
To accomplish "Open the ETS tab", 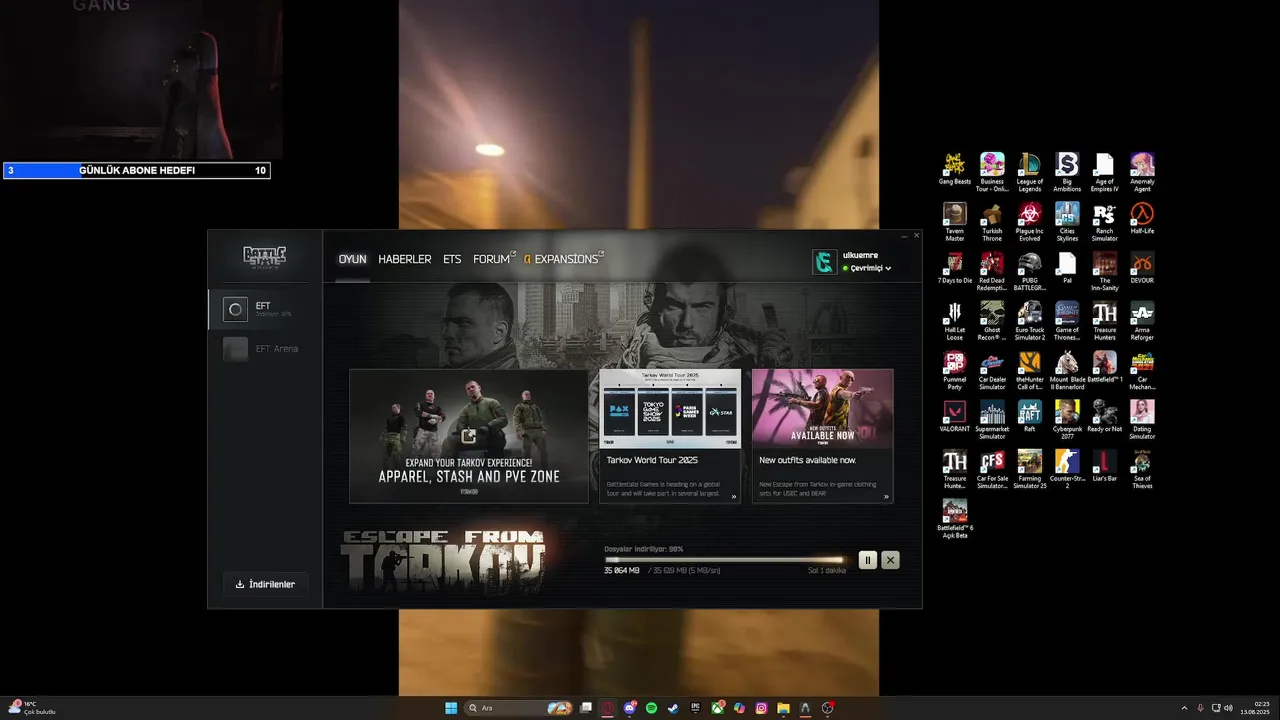I will (452, 259).
